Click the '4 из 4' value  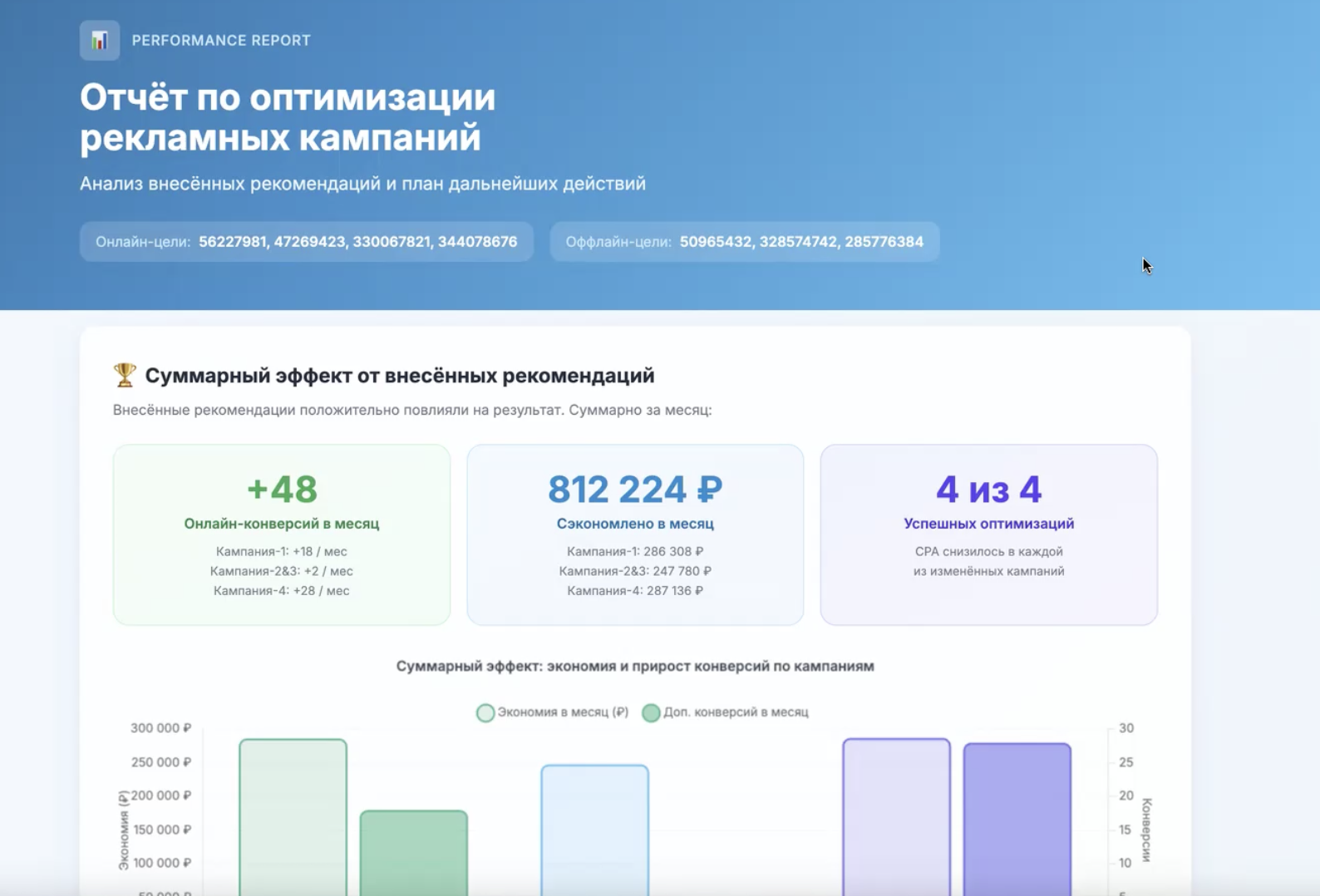click(989, 489)
